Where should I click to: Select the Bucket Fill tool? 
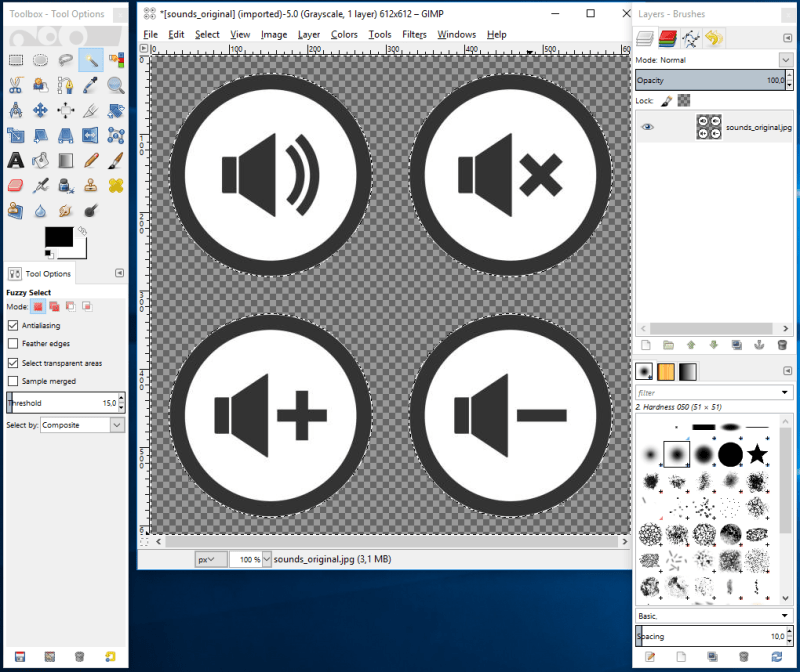(41, 160)
